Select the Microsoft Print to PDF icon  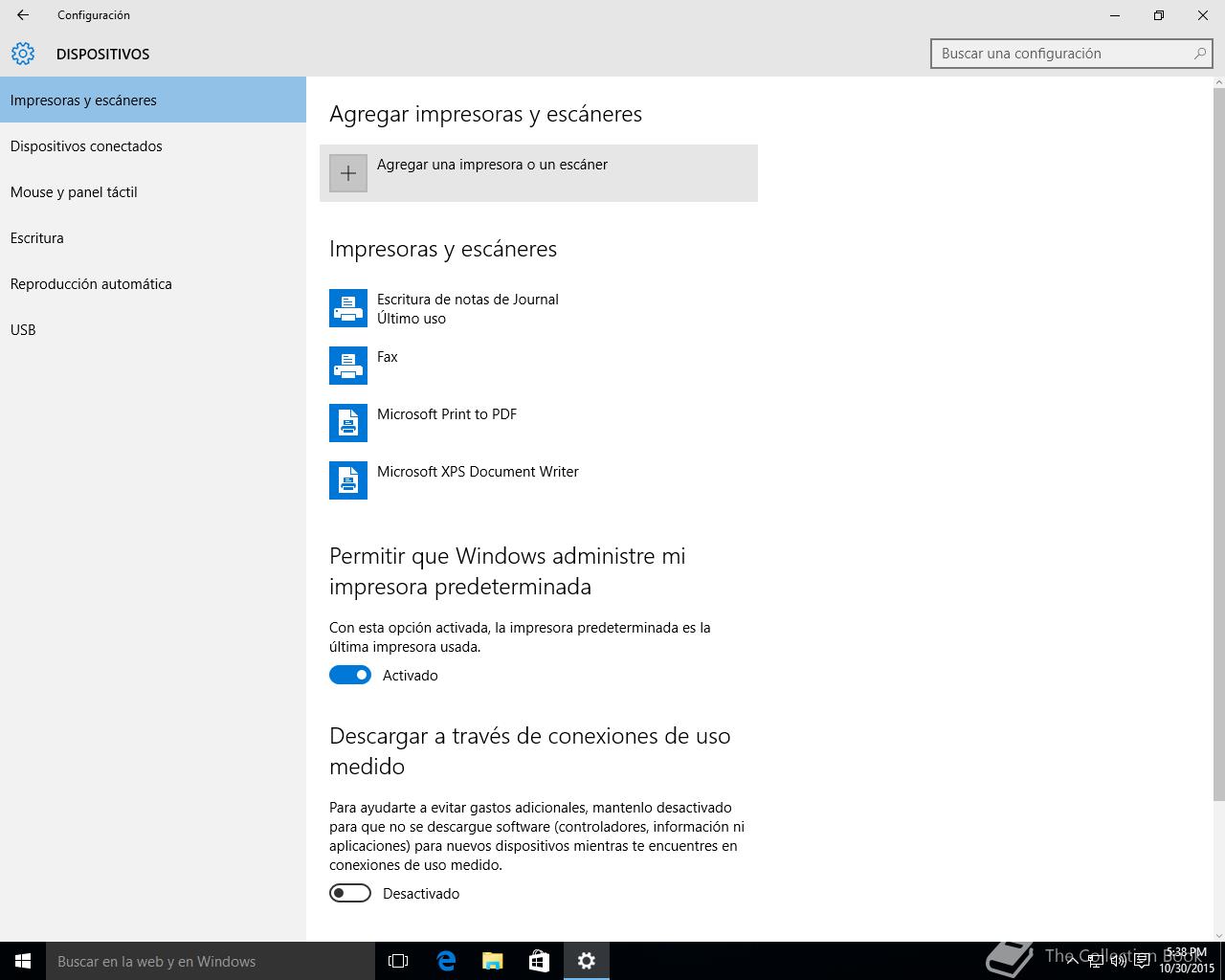tap(348, 423)
